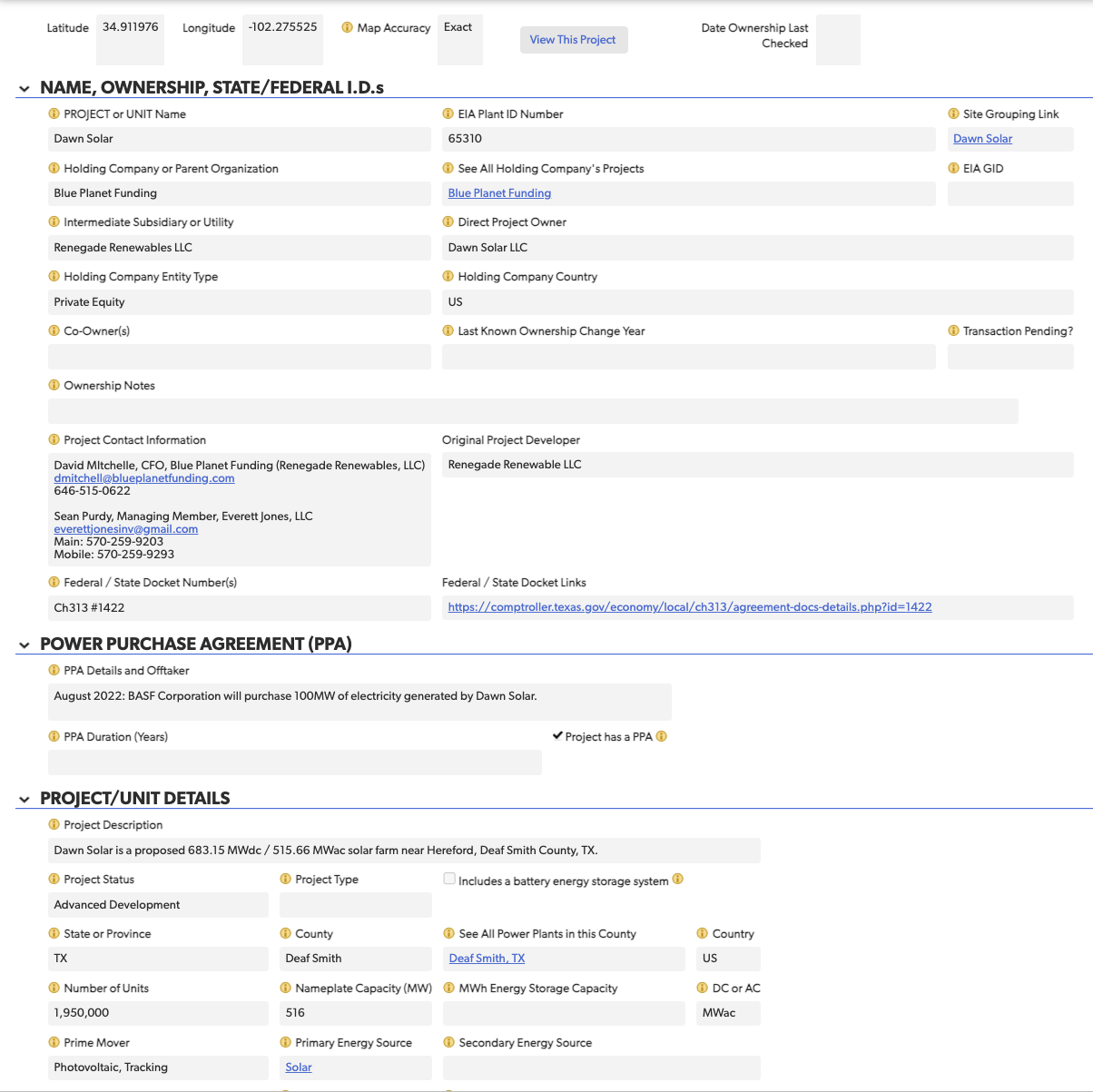Screen dimensions: 1093x1092
Task: Click info icon next to EIA GID
Action: [953, 168]
